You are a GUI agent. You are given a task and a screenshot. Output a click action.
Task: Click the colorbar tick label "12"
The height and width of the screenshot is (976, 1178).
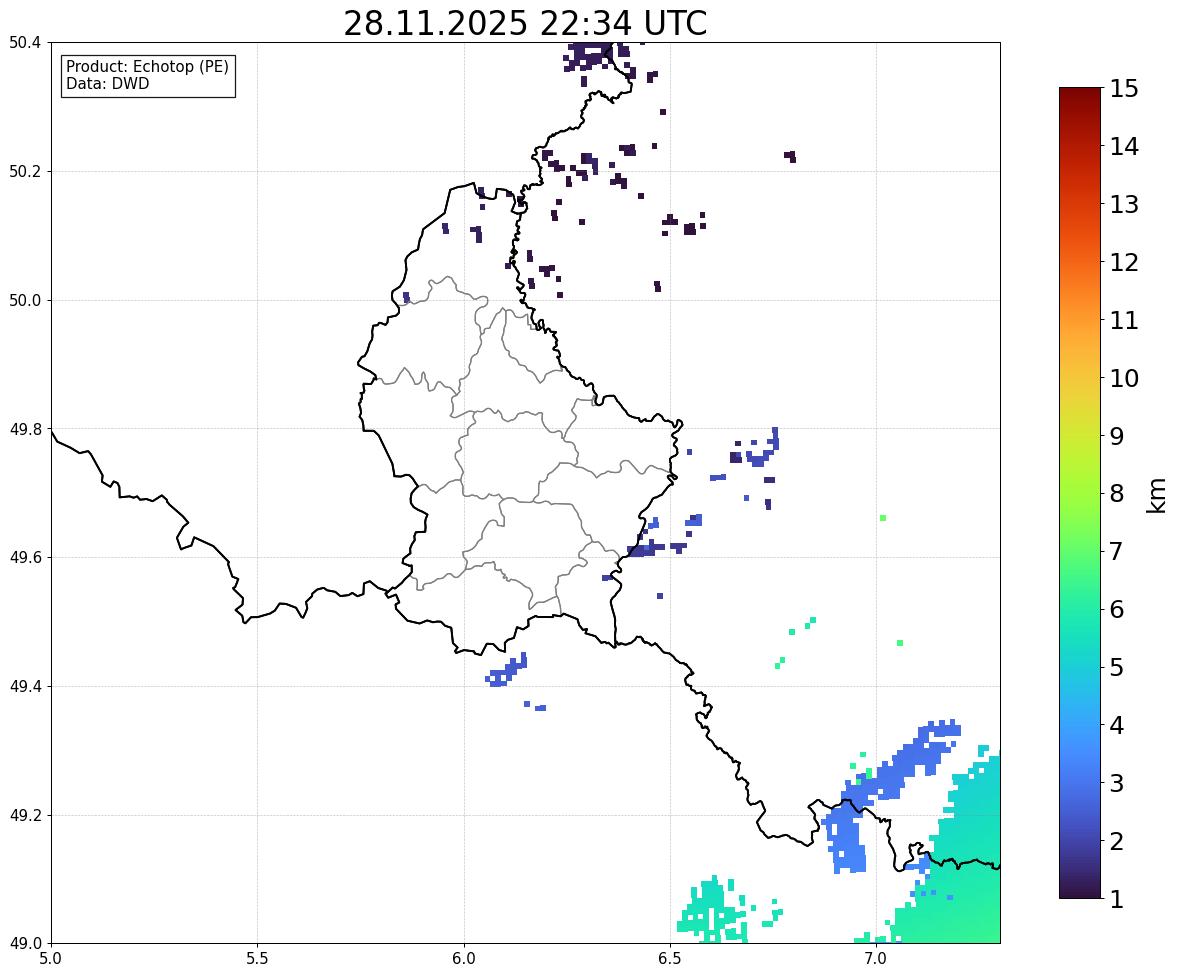[x=1124, y=262]
